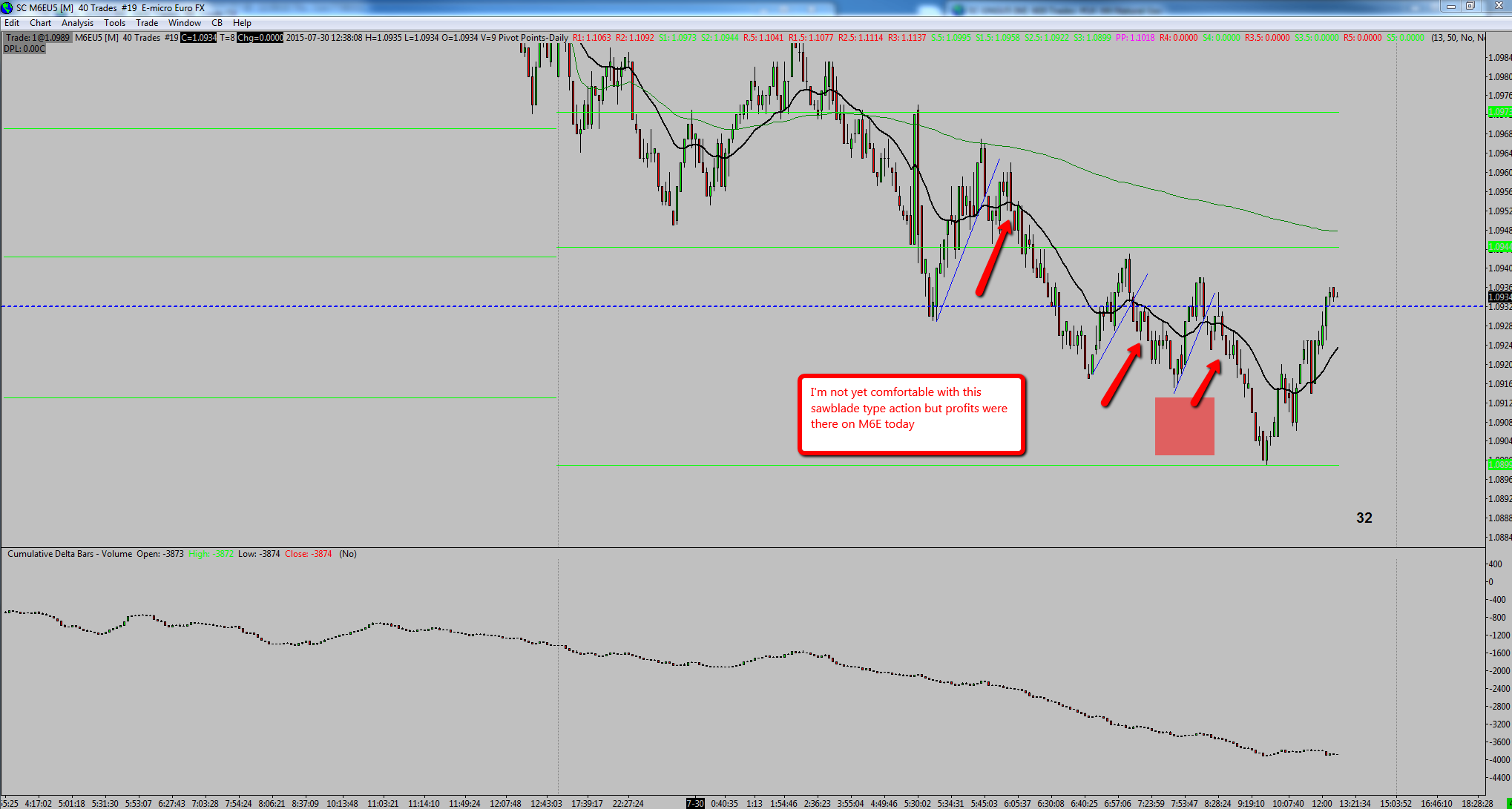Click the 'S5: 0.0000' support value
The width and height of the screenshot is (1512, 809).
pyautogui.click(x=1405, y=38)
